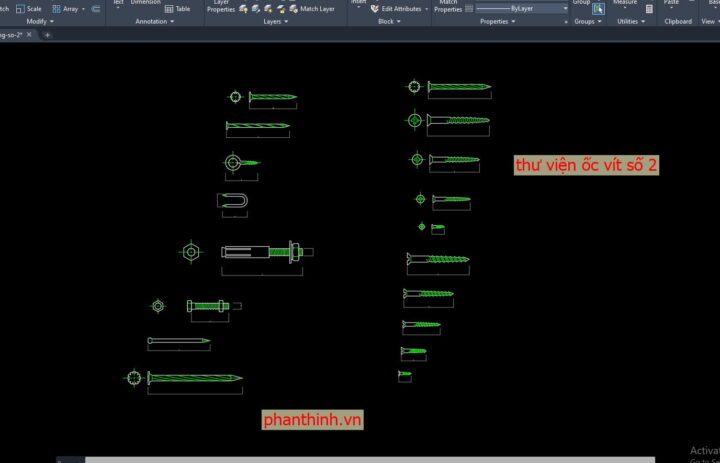Click the first layer tool icon beside Layer Properties
Screen dimensions: 720x463
(x=243, y=8)
